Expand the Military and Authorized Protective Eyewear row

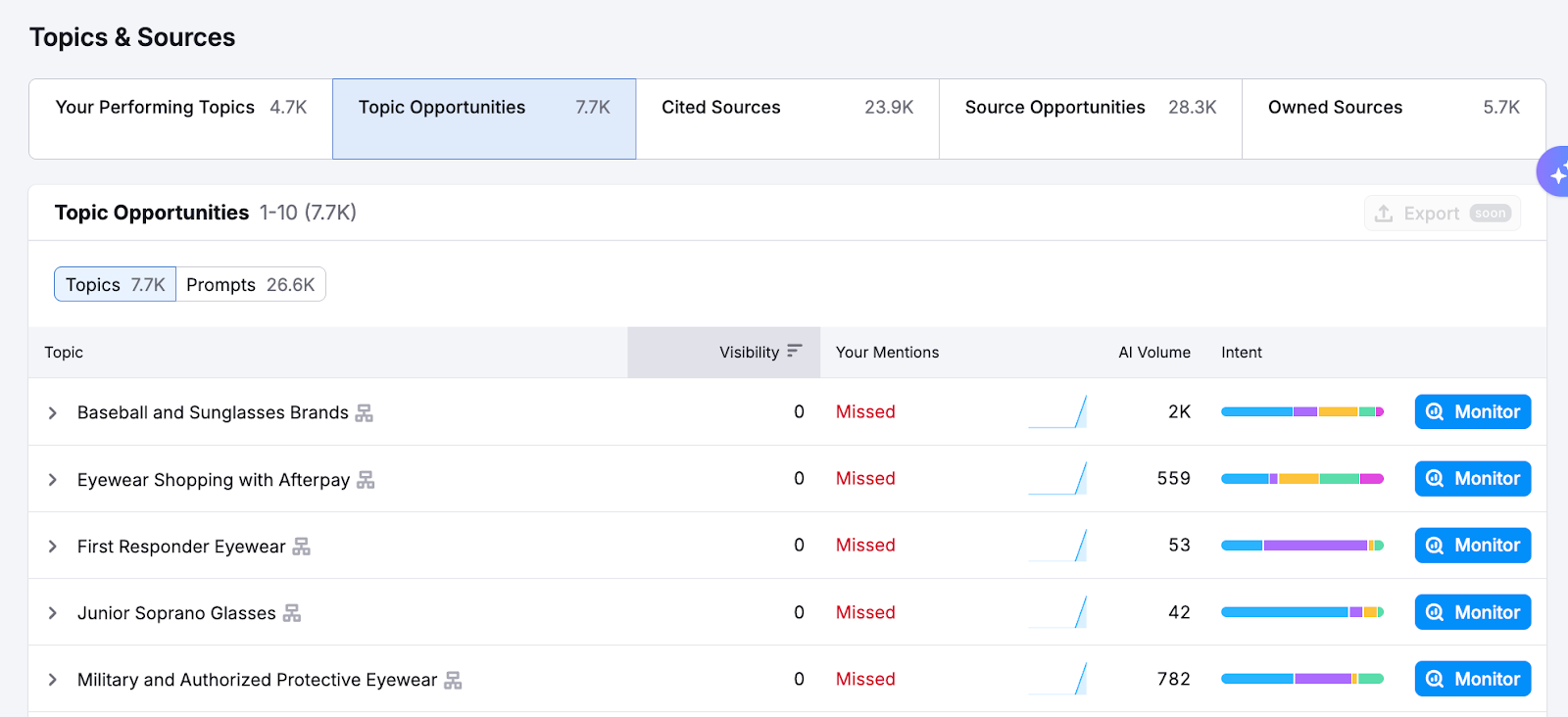click(53, 680)
